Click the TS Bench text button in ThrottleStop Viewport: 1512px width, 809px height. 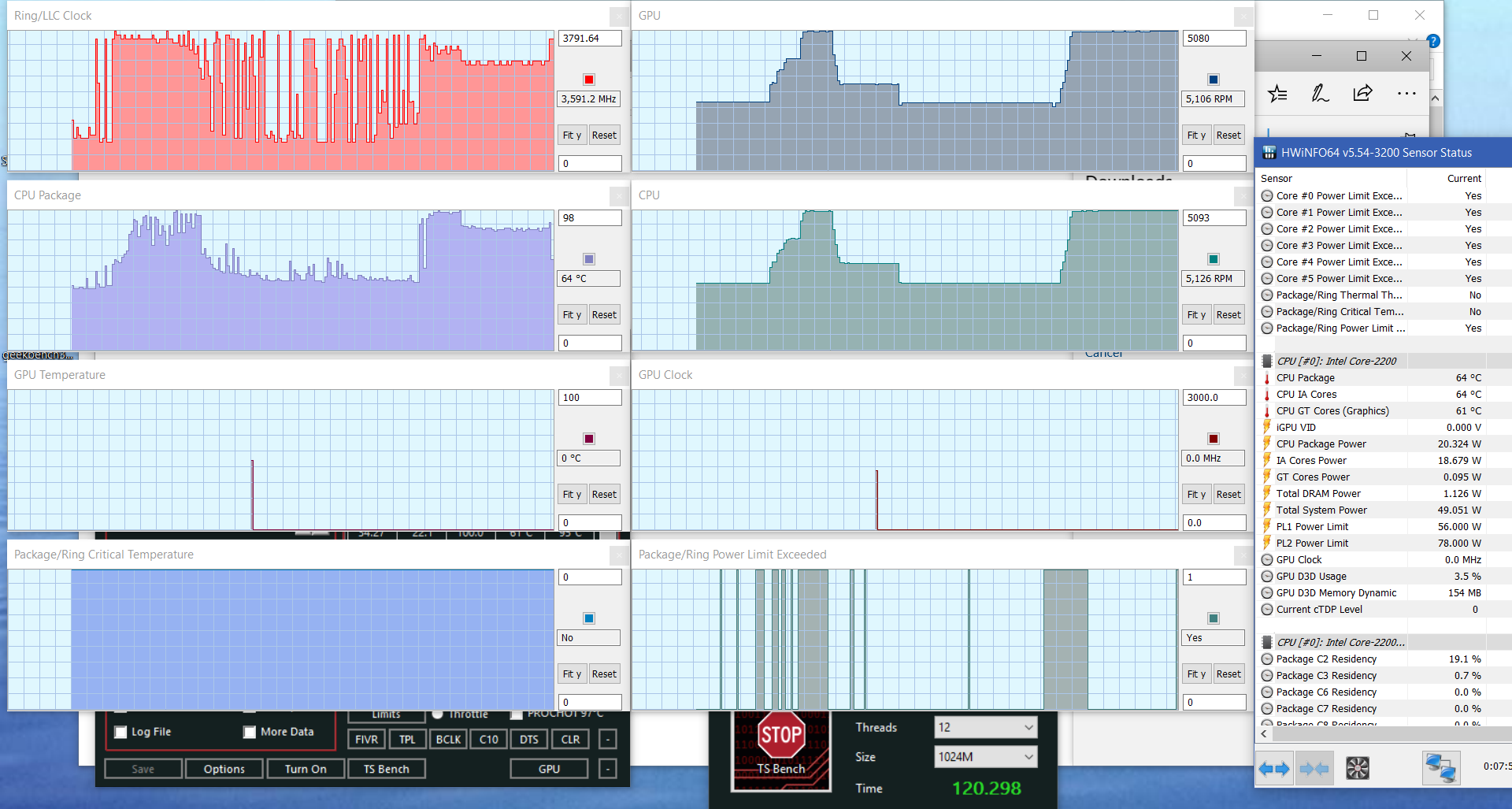click(387, 769)
